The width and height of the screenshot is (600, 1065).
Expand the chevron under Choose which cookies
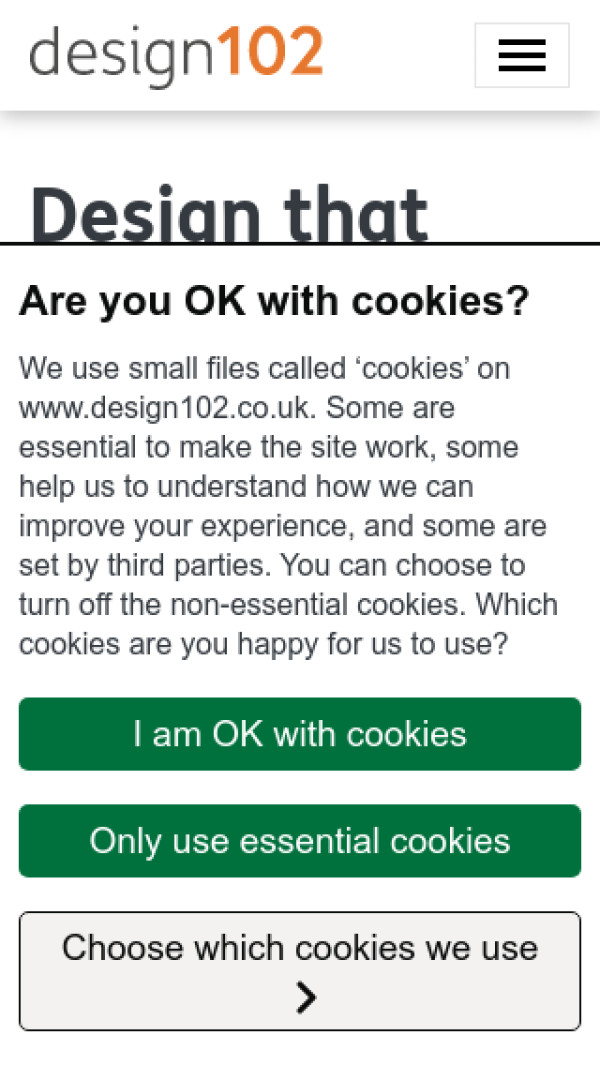click(x=306, y=997)
